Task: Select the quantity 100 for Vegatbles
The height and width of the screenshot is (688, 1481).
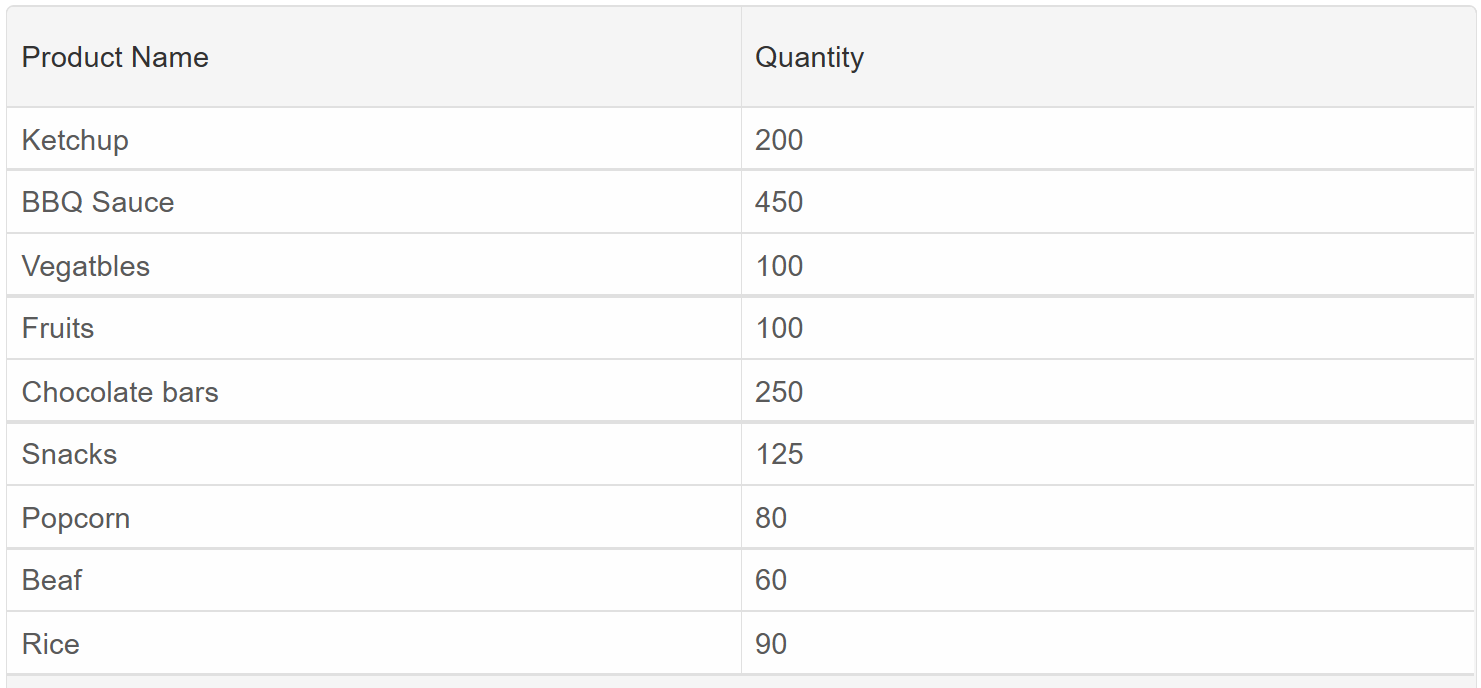Action: (x=1108, y=265)
